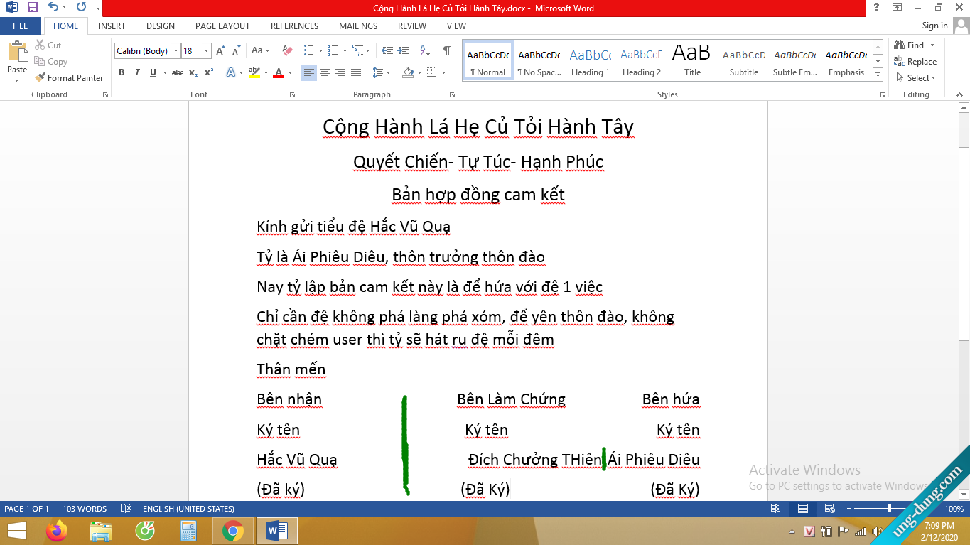Click the Strikethrough formatting icon

[x=177, y=72]
